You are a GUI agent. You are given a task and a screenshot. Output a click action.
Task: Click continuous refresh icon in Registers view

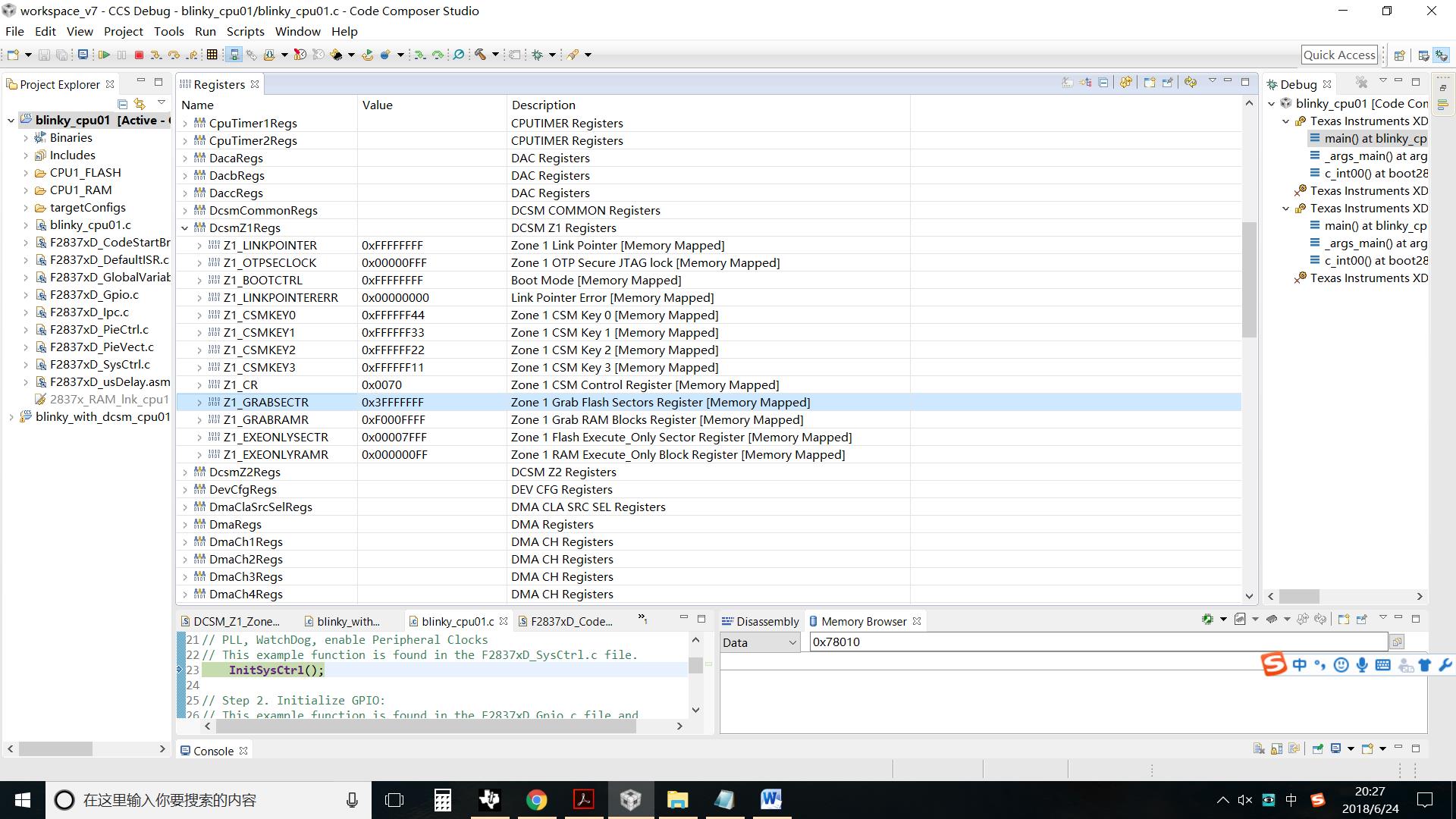pyautogui.click(x=1126, y=83)
